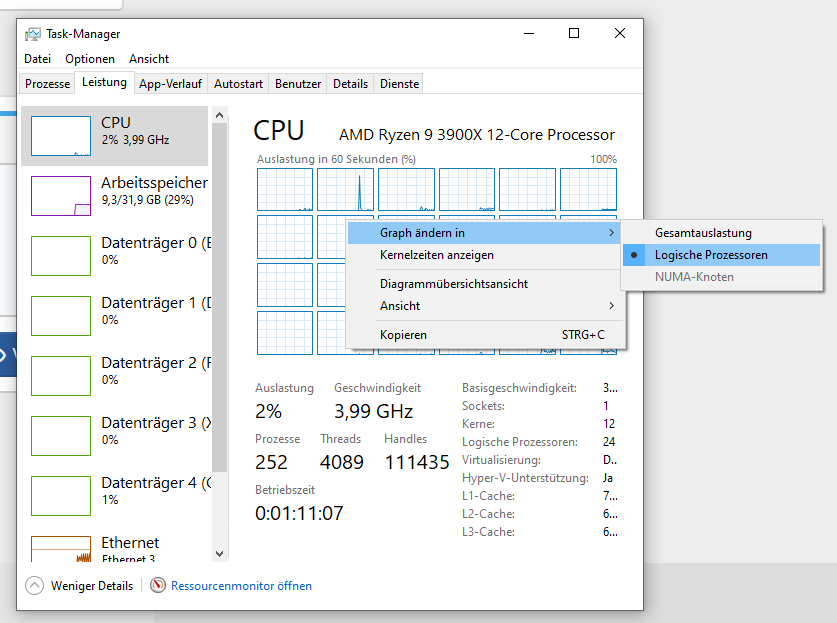Switch to the App-Verlauf tab
Screen dimensions: 837x623
pyautogui.click(x=170, y=84)
